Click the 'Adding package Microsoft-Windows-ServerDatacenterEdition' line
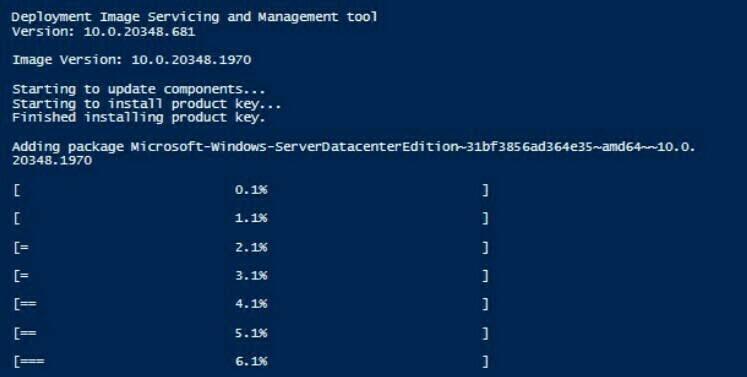The image size is (747, 377). click(x=353, y=147)
